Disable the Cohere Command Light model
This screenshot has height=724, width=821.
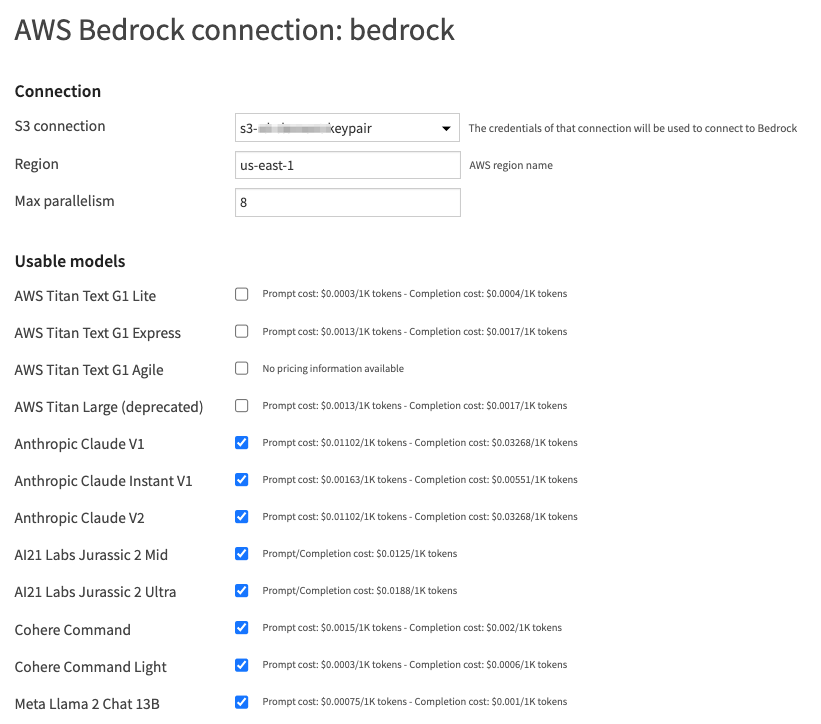(241, 664)
